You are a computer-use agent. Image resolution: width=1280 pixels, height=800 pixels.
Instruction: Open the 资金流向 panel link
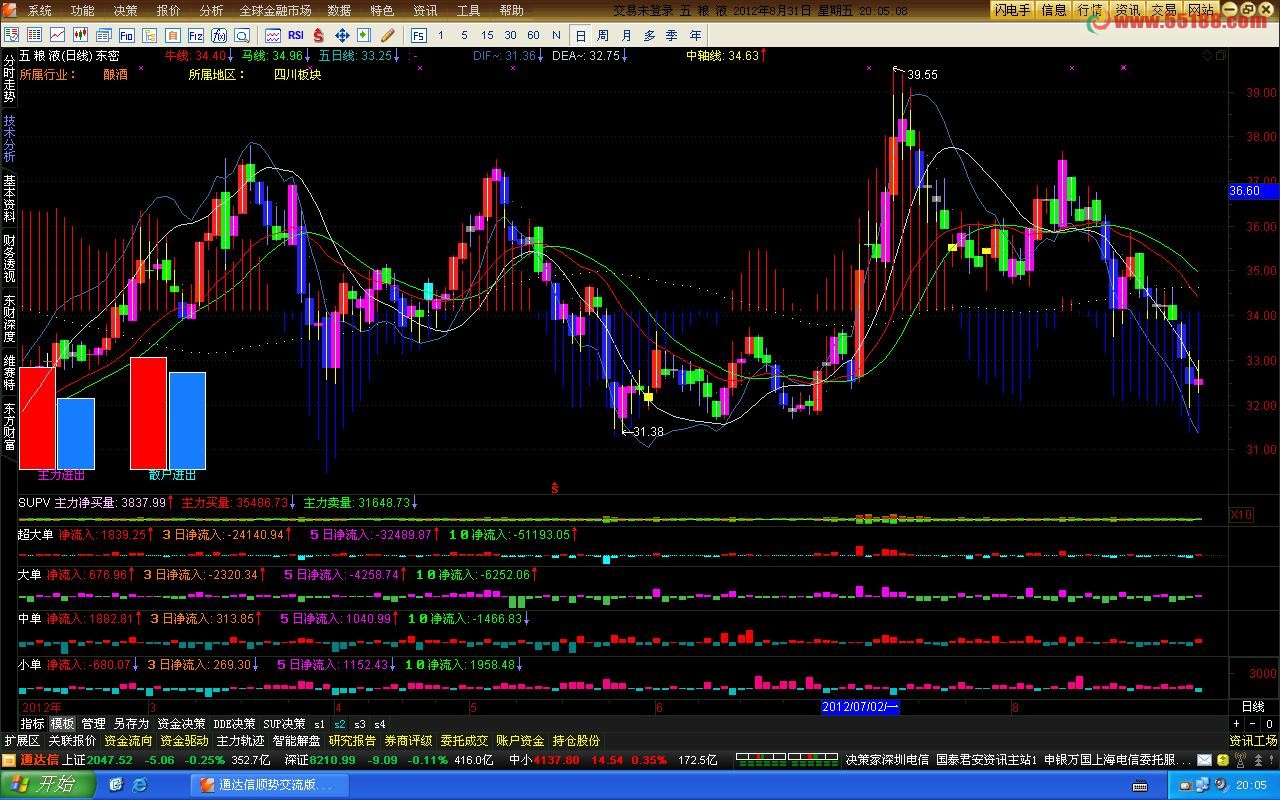pyautogui.click(x=129, y=741)
